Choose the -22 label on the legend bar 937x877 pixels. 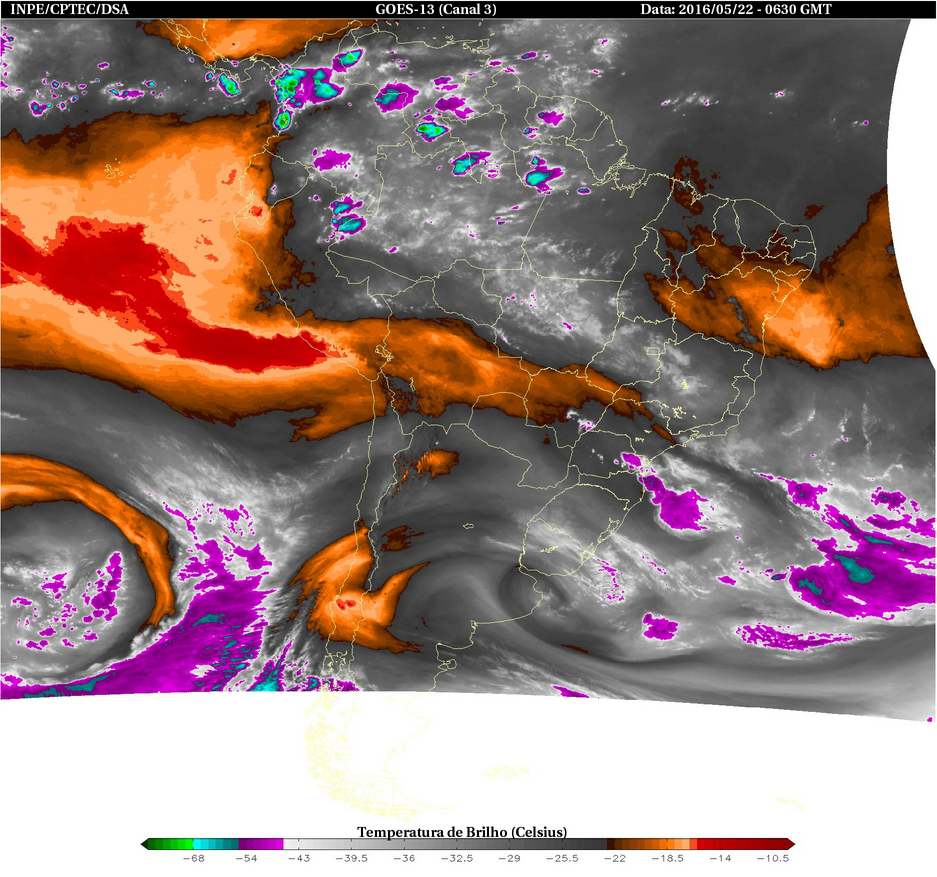[x=615, y=858]
